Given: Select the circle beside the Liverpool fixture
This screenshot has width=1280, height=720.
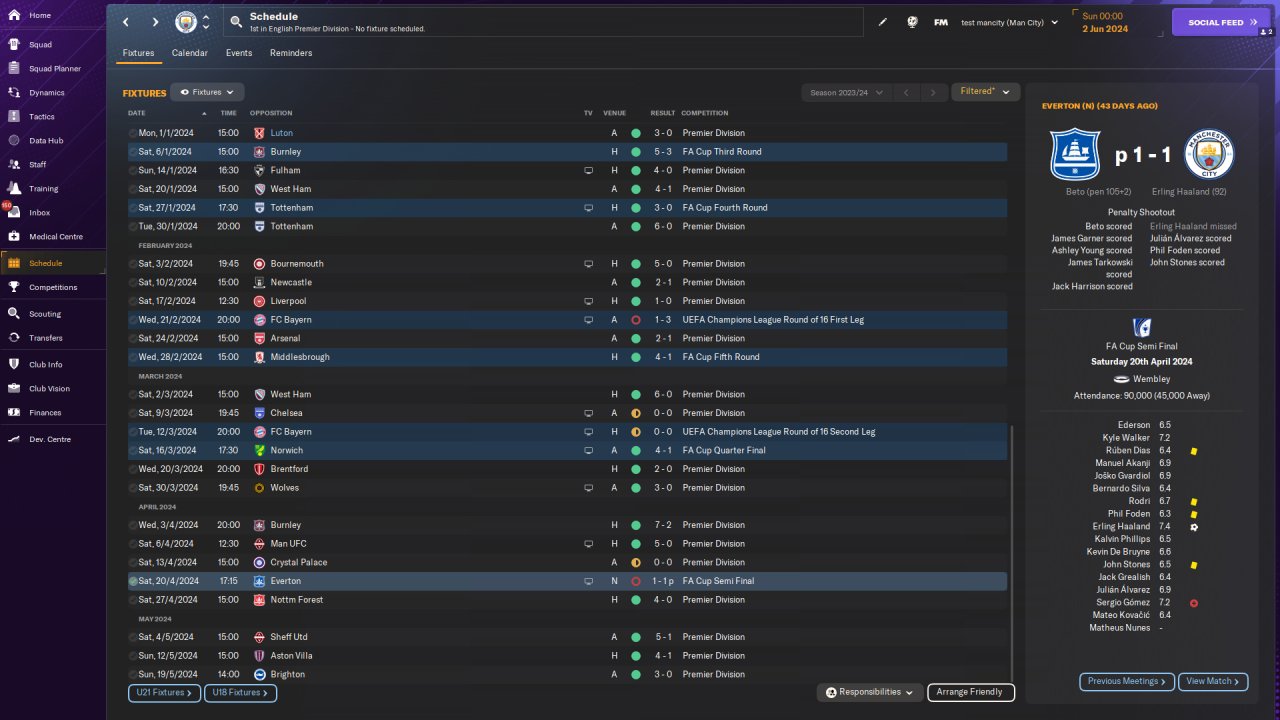Looking at the screenshot, I should pyautogui.click(x=133, y=301).
